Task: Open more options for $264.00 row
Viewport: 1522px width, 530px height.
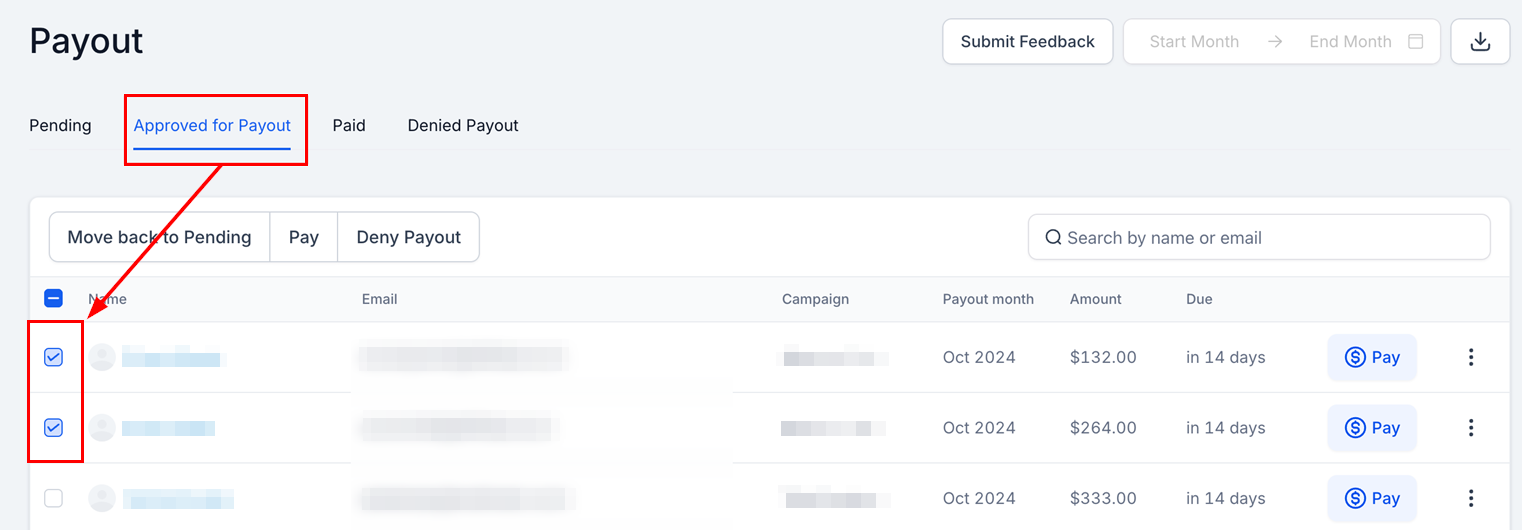Action: (1470, 428)
